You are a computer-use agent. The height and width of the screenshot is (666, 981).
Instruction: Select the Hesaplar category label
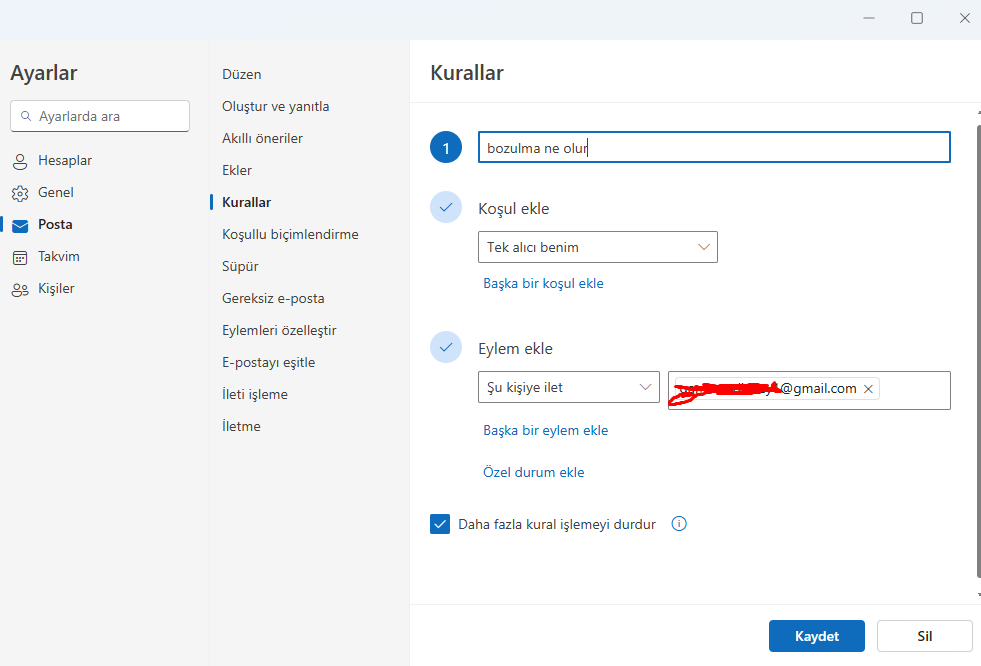click(x=65, y=161)
